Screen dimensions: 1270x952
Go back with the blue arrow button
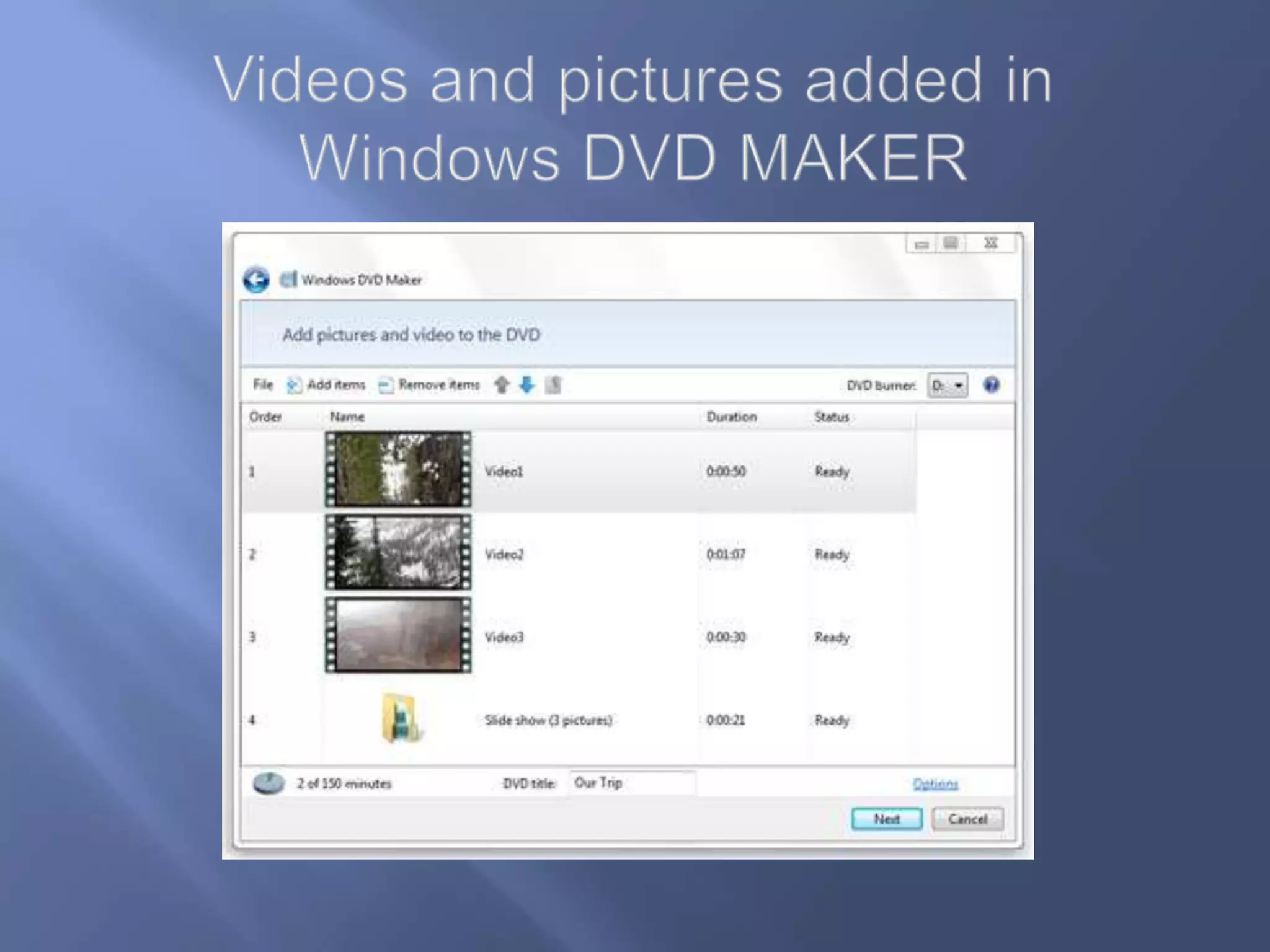pos(256,280)
